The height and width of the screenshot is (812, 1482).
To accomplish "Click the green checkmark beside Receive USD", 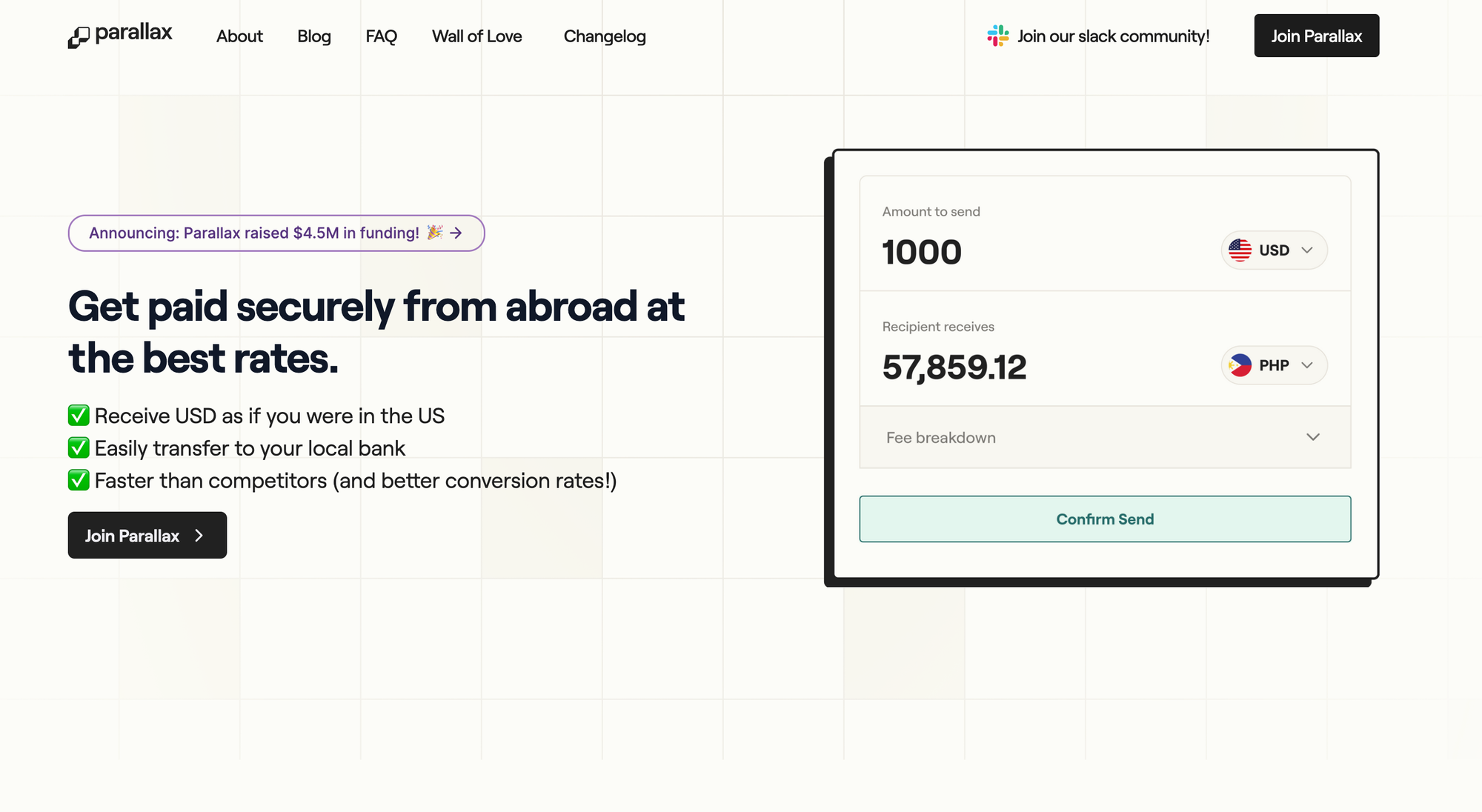I will click(79, 416).
